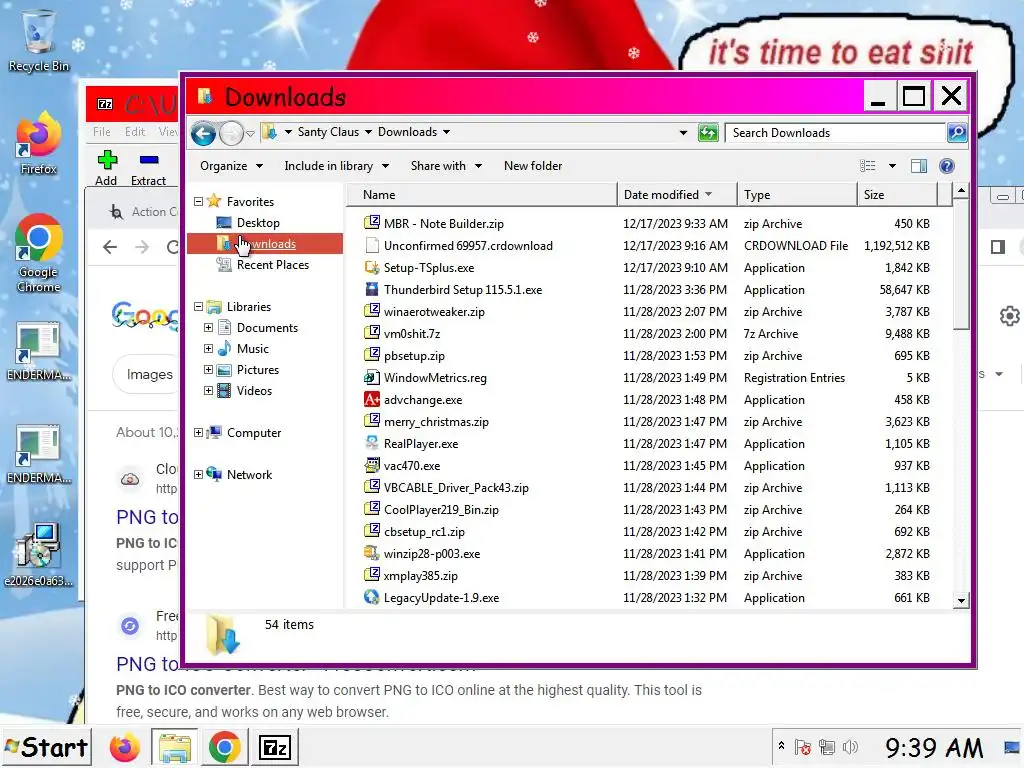Open the Date modified filter dropdown arrow

[709, 195]
